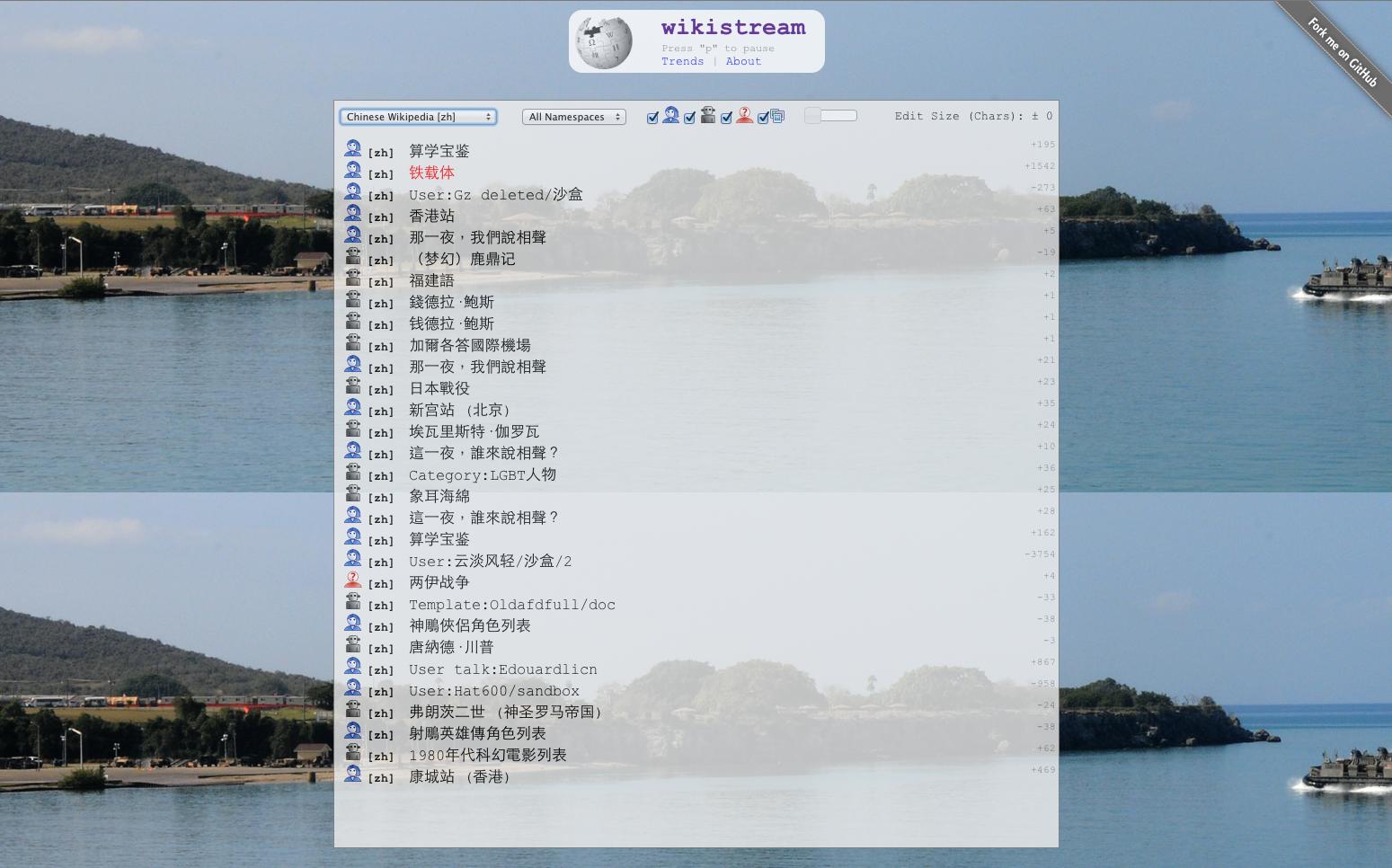The height and width of the screenshot is (868, 1392).
Task: Click the red anonymous user filter icon
Action: pos(744,115)
